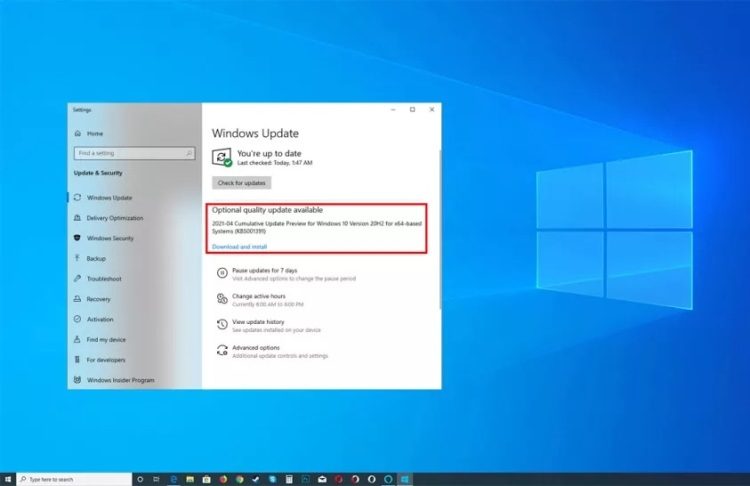Image resolution: width=750 pixels, height=486 pixels.
Task: Select For developers in the sidebar
Action: coord(105,360)
